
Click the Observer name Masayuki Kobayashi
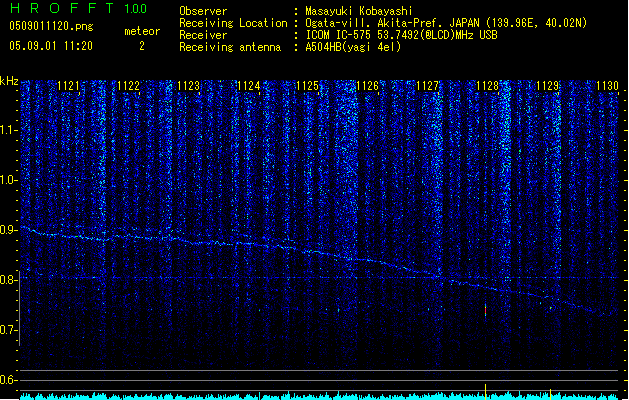(x=359, y=11)
